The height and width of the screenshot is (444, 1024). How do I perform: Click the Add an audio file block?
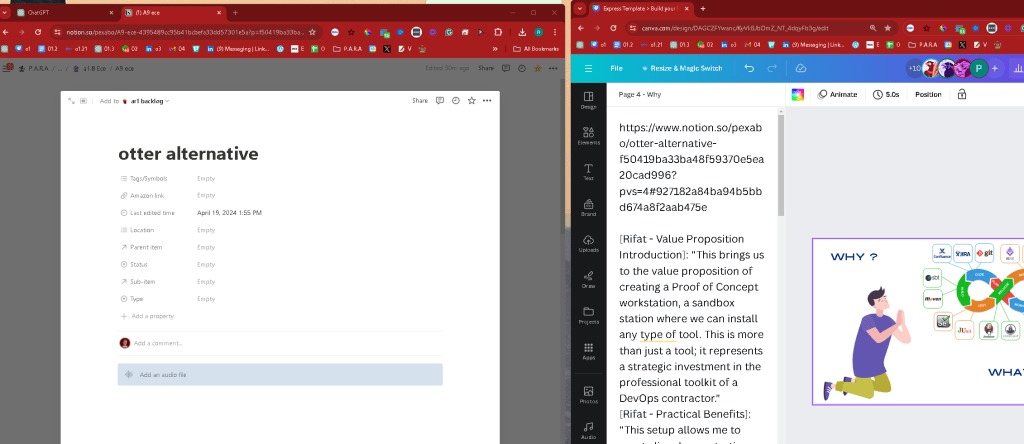click(x=280, y=375)
